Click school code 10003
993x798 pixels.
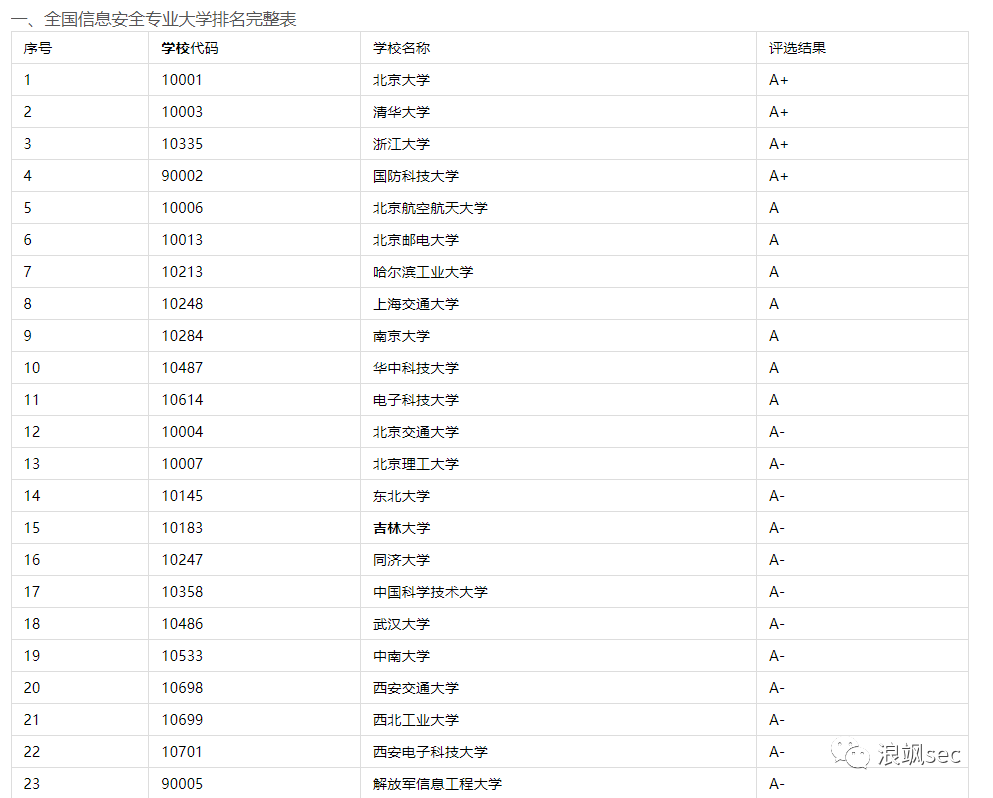pyautogui.click(x=182, y=112)
